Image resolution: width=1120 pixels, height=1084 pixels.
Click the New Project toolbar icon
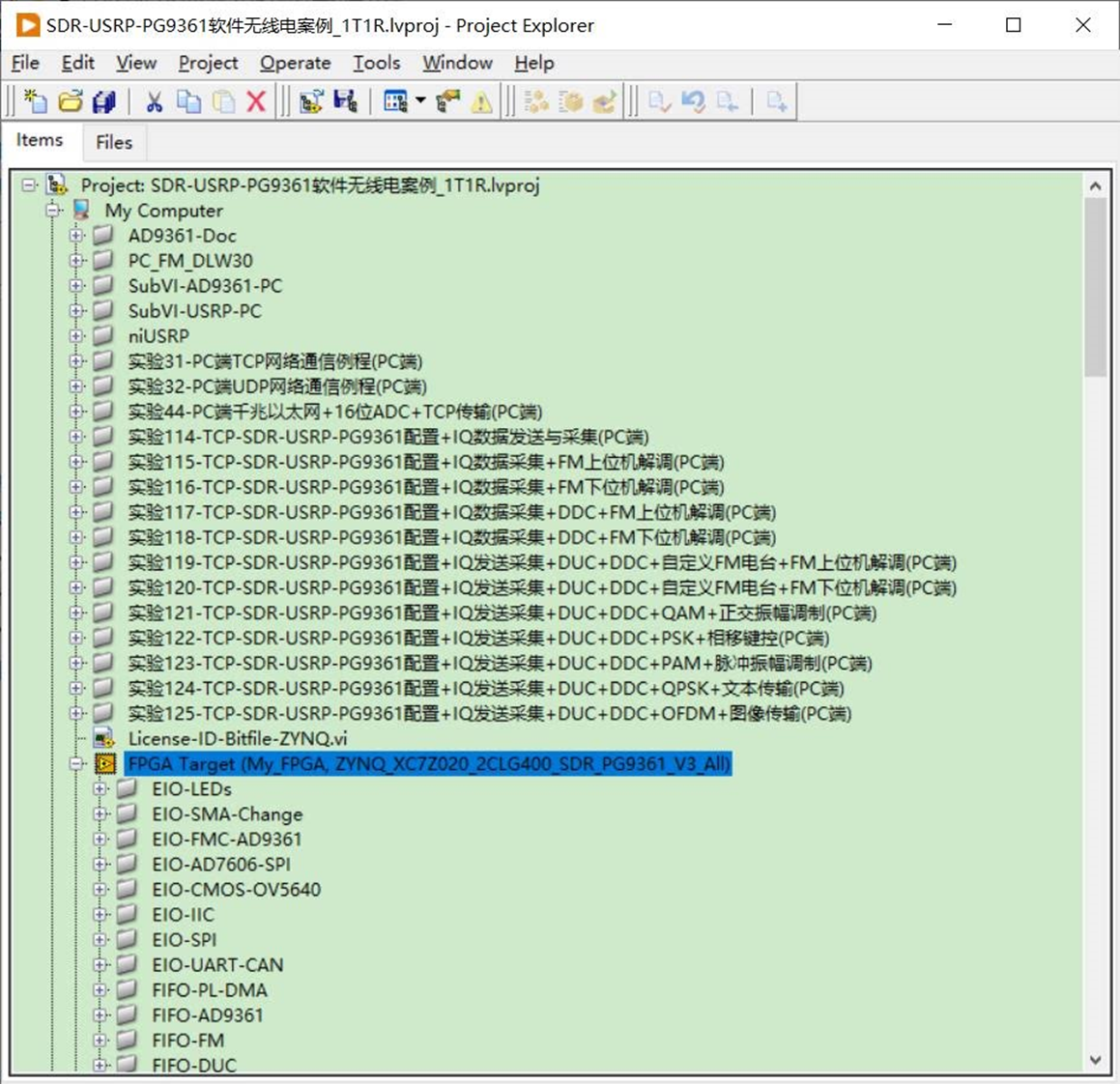[x=35, y=100]
